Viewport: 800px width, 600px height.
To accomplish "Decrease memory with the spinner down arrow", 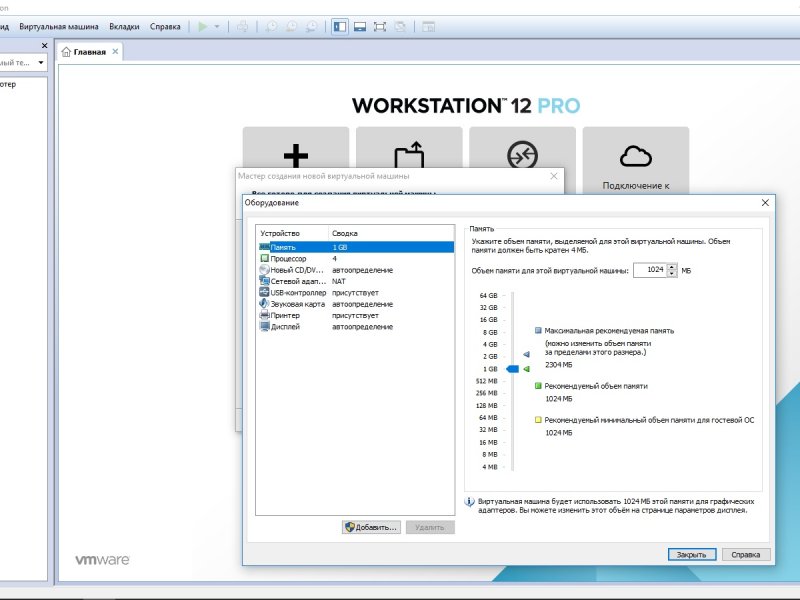I will coord(672,273).
